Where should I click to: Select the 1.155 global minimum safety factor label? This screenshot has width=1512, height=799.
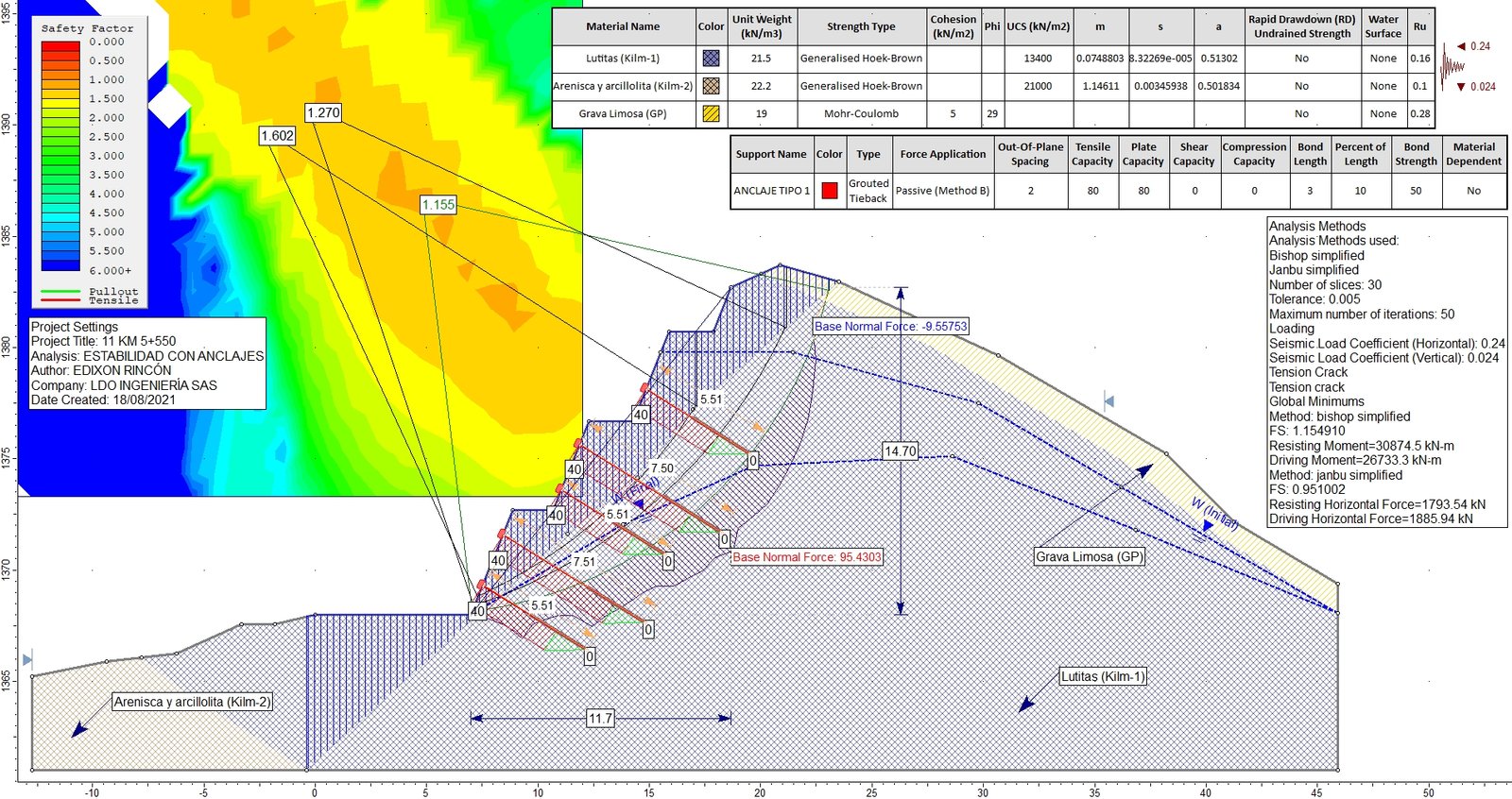pyautogui.click(x=438, y=205)
